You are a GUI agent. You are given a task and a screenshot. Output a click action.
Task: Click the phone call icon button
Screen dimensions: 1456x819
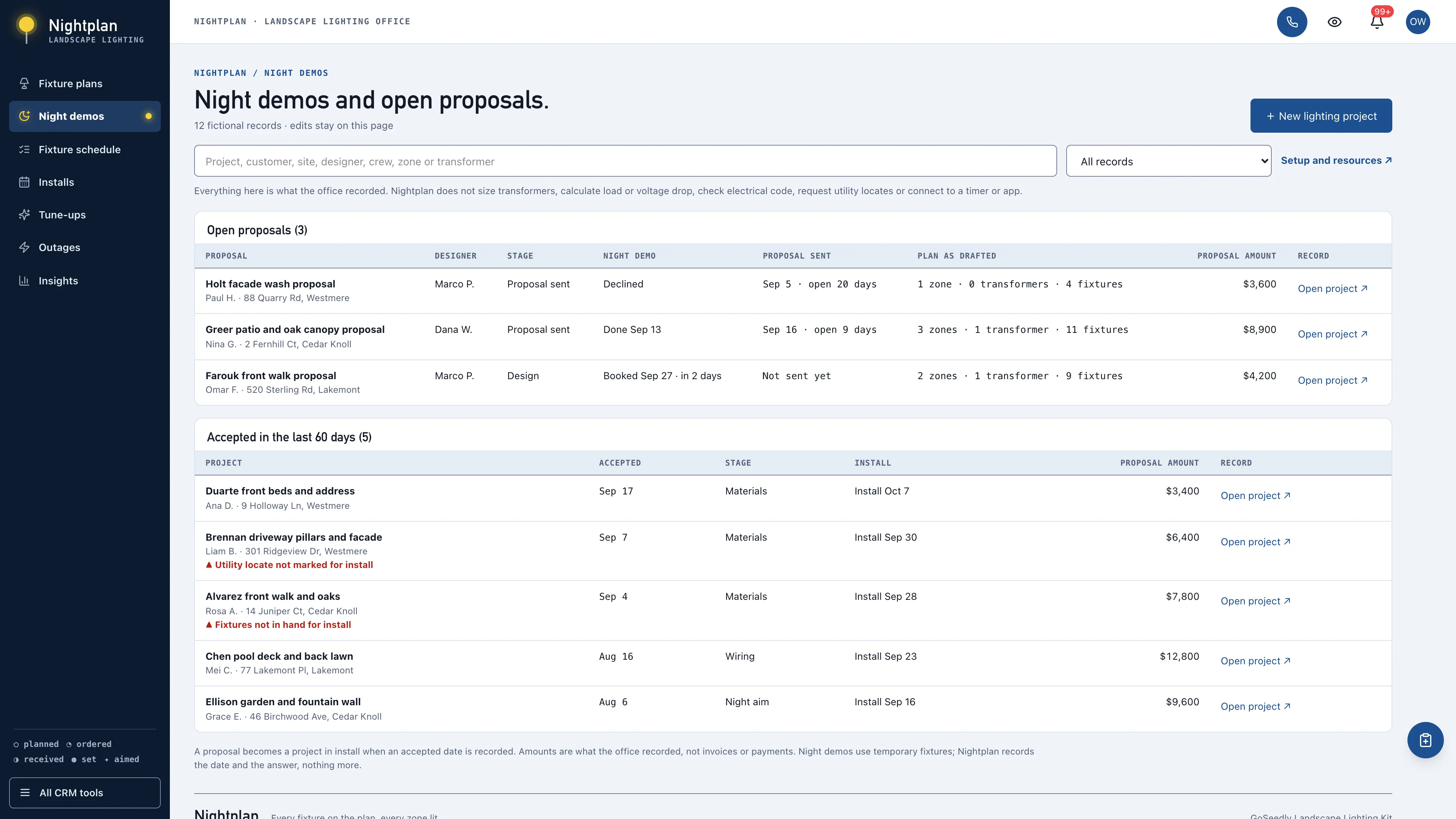click(1291, 22)
